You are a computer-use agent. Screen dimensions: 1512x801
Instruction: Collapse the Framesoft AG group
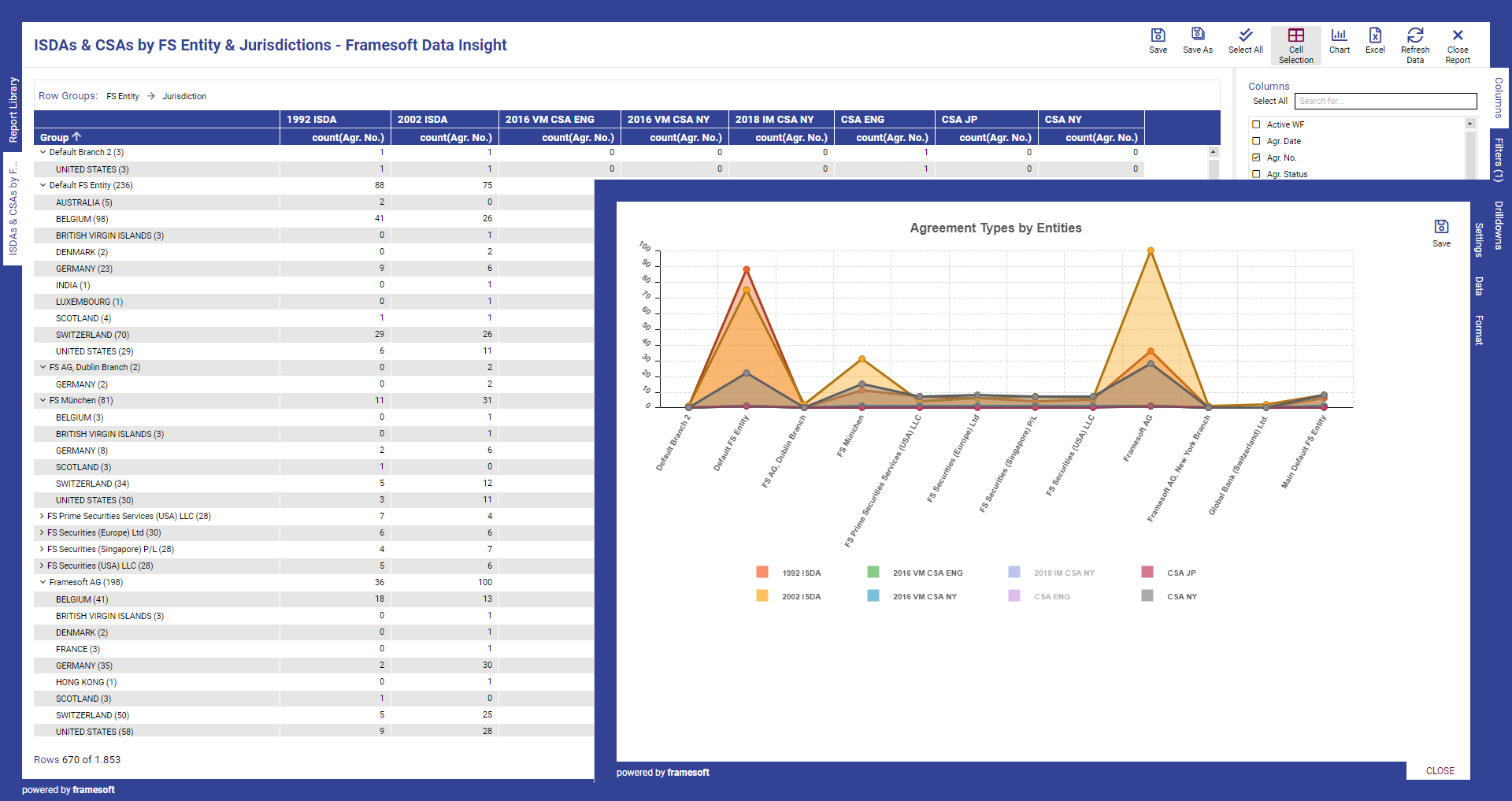[x=43, y=582]
